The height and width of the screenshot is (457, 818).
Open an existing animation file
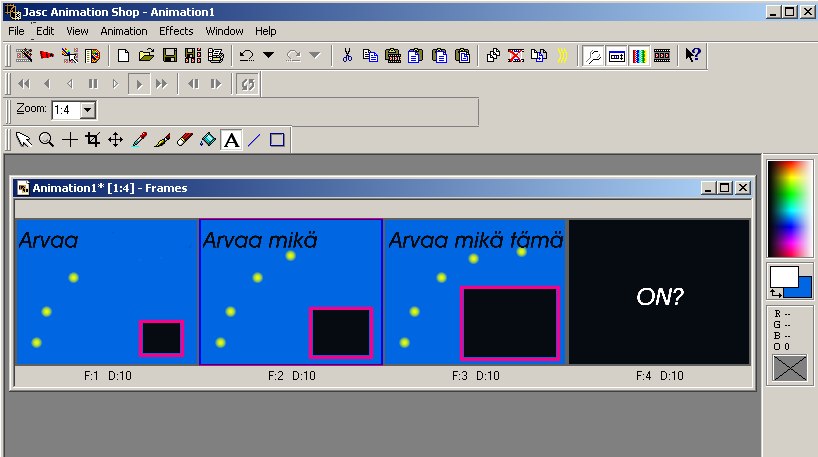[x=147, y=55]
